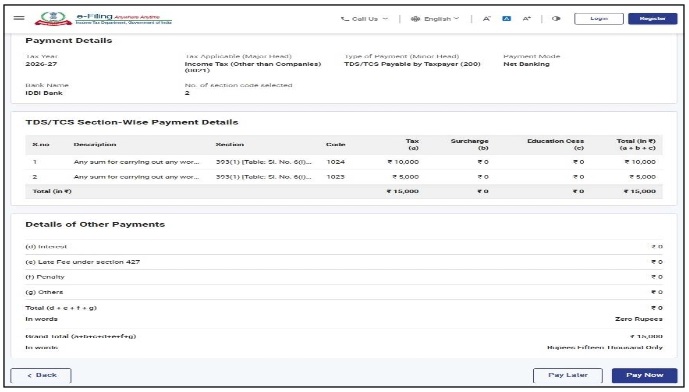Click the globe language icon
Image resolution: width=689 pixels, height=392 pixels.
[x=415, y=19]
